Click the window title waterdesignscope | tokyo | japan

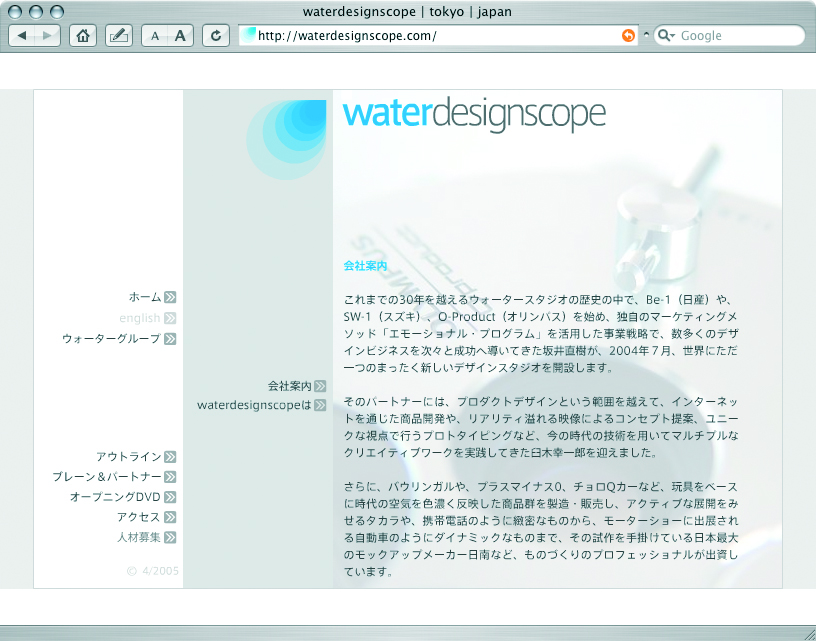pyautogui.click(x=407, y=11)
